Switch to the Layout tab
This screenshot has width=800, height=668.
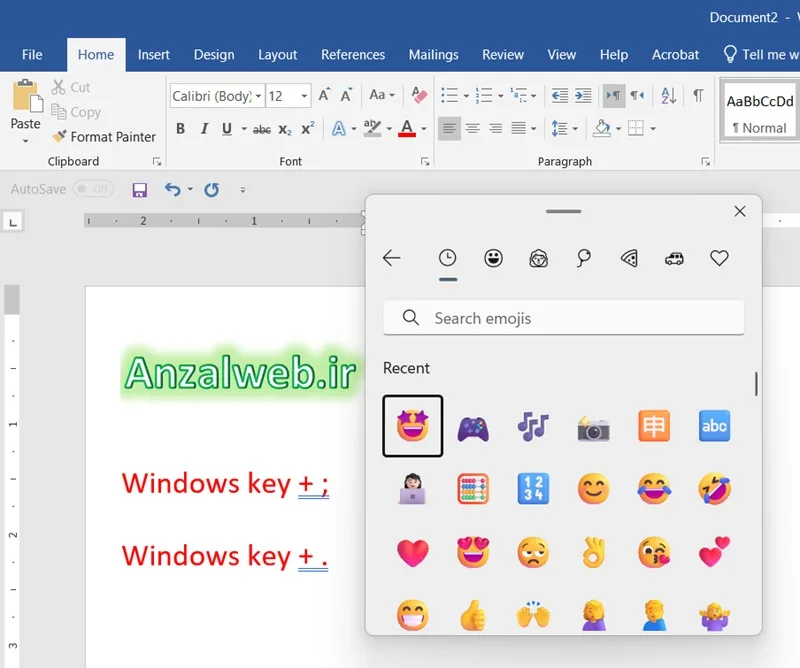click(277, 55)
